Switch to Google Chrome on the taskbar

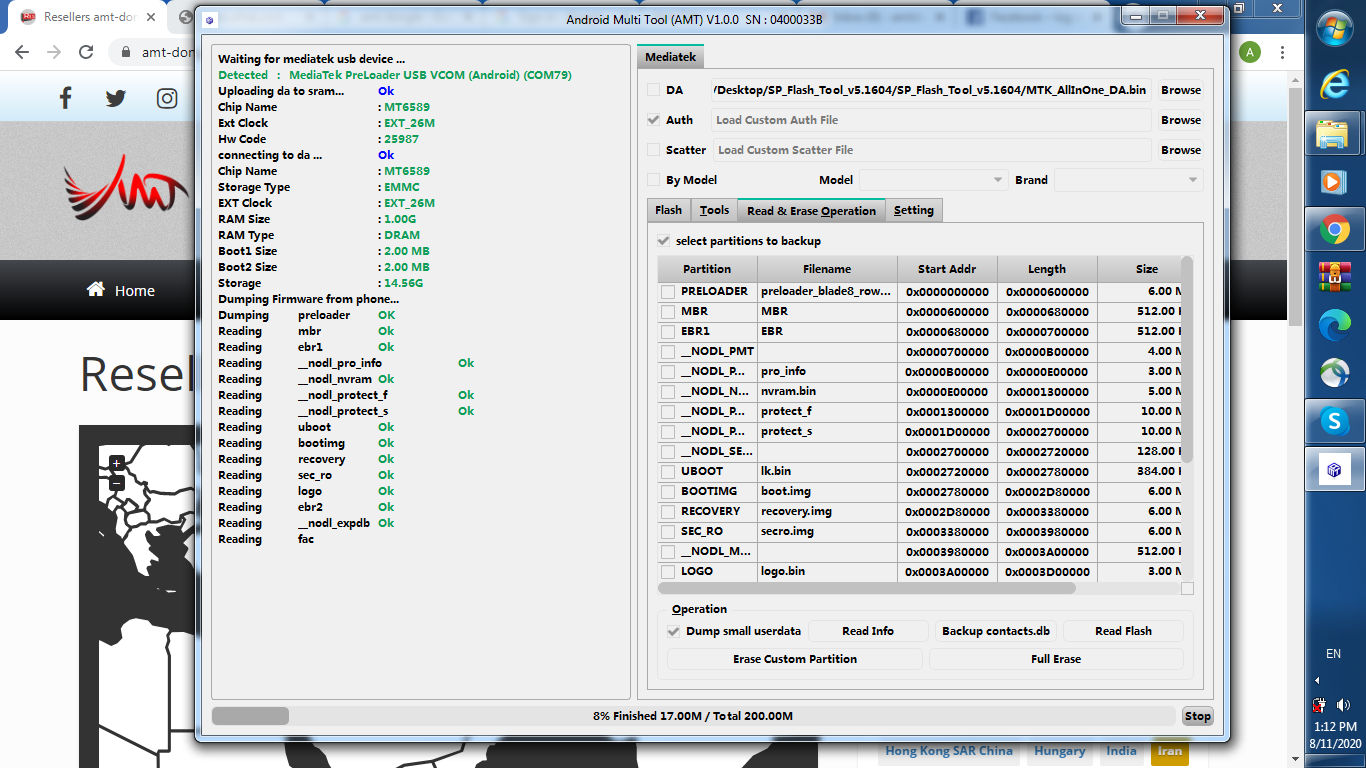pyautogui.click(x=1334, y=230)
